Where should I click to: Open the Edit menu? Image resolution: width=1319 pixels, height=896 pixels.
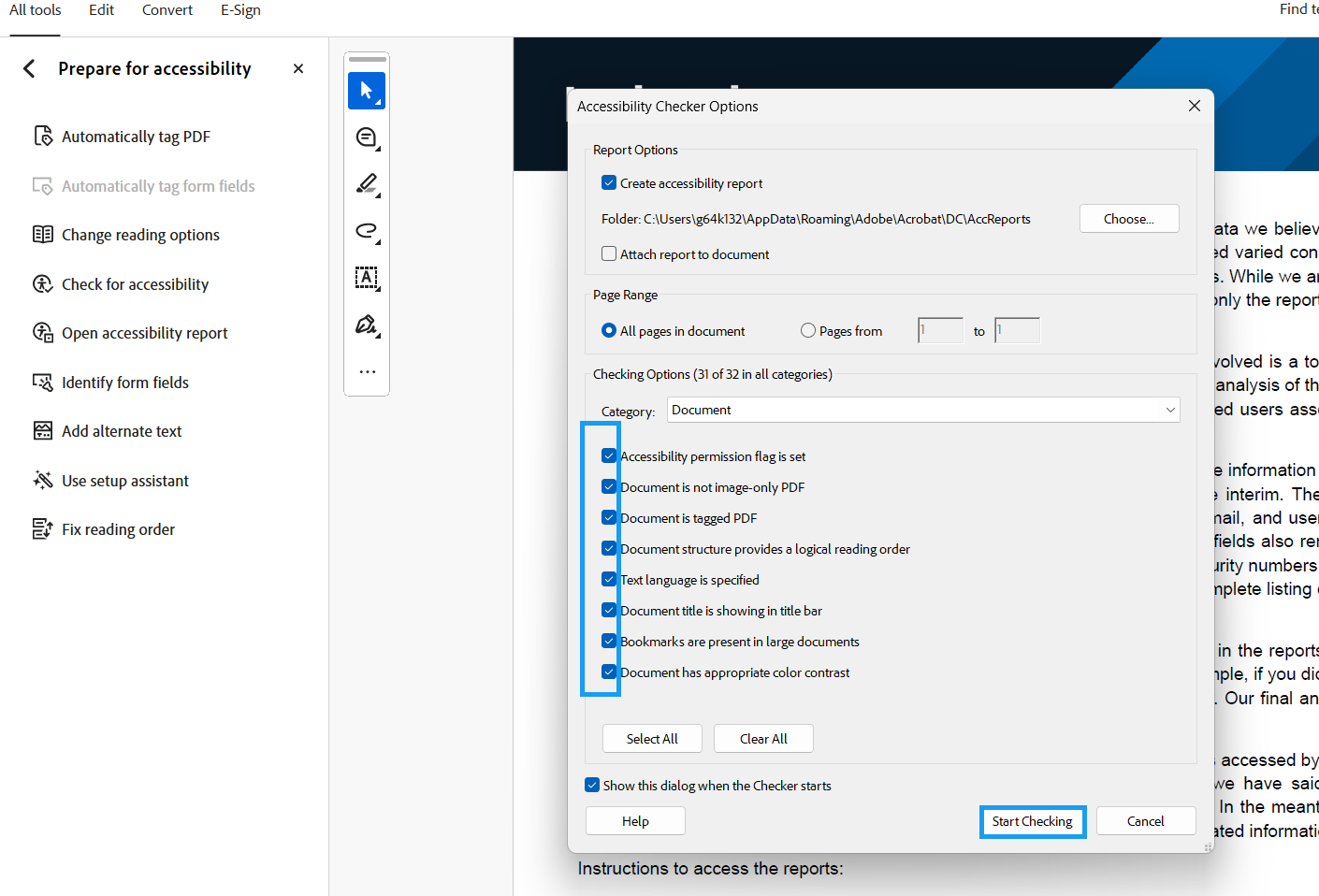coord(101,10)
